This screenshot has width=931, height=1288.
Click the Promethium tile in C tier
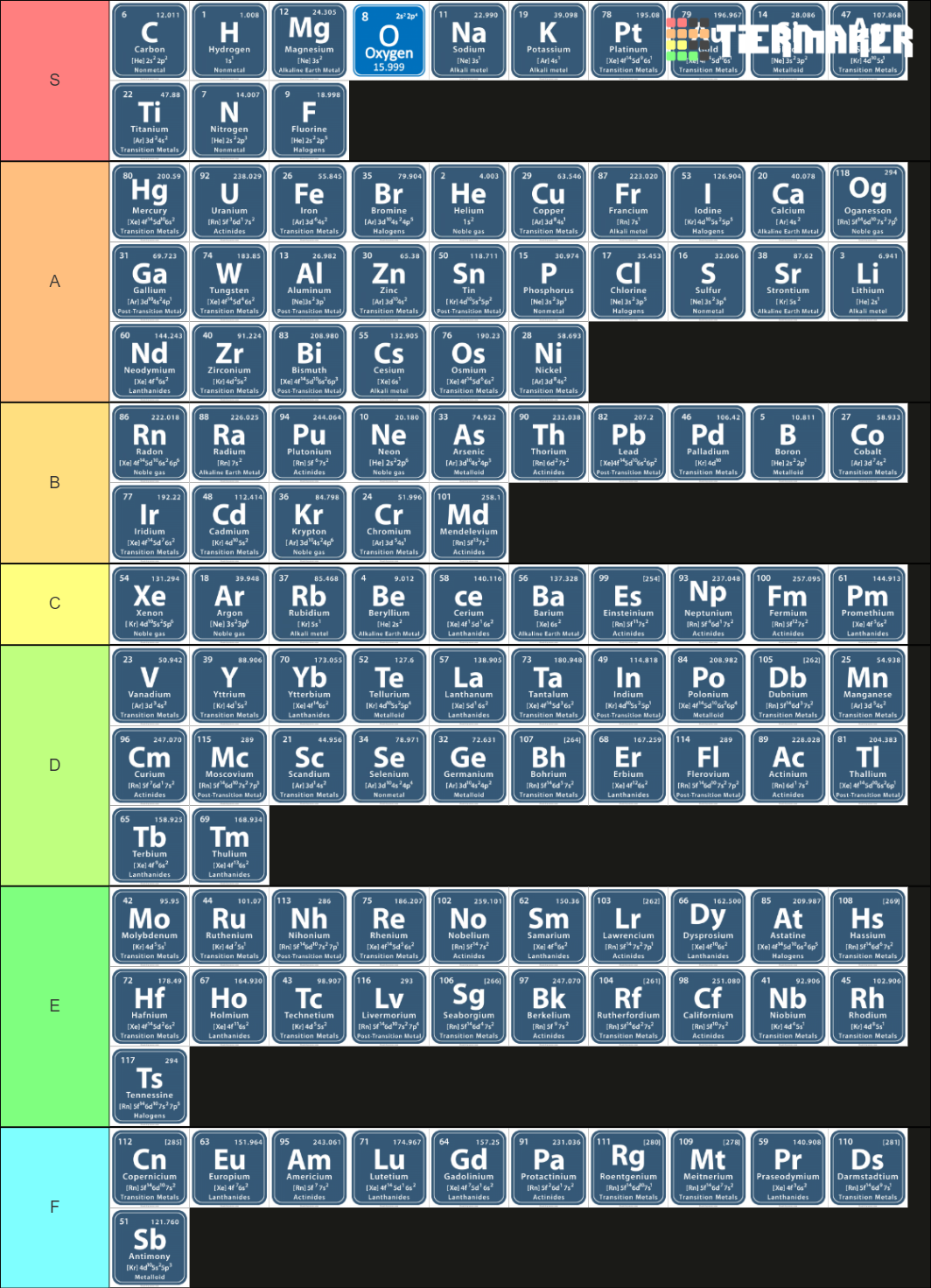[866, 603]
